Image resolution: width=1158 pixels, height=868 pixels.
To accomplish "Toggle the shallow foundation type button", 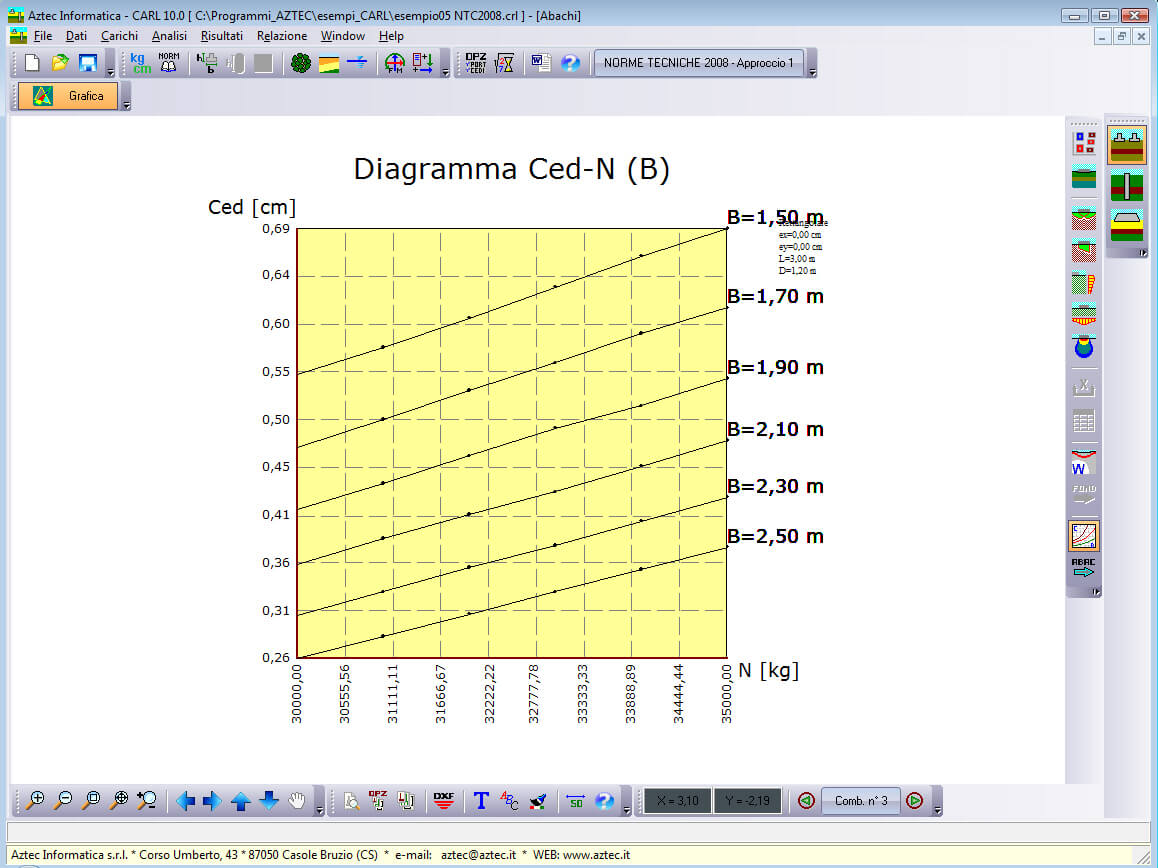I will coord(1127,145).
